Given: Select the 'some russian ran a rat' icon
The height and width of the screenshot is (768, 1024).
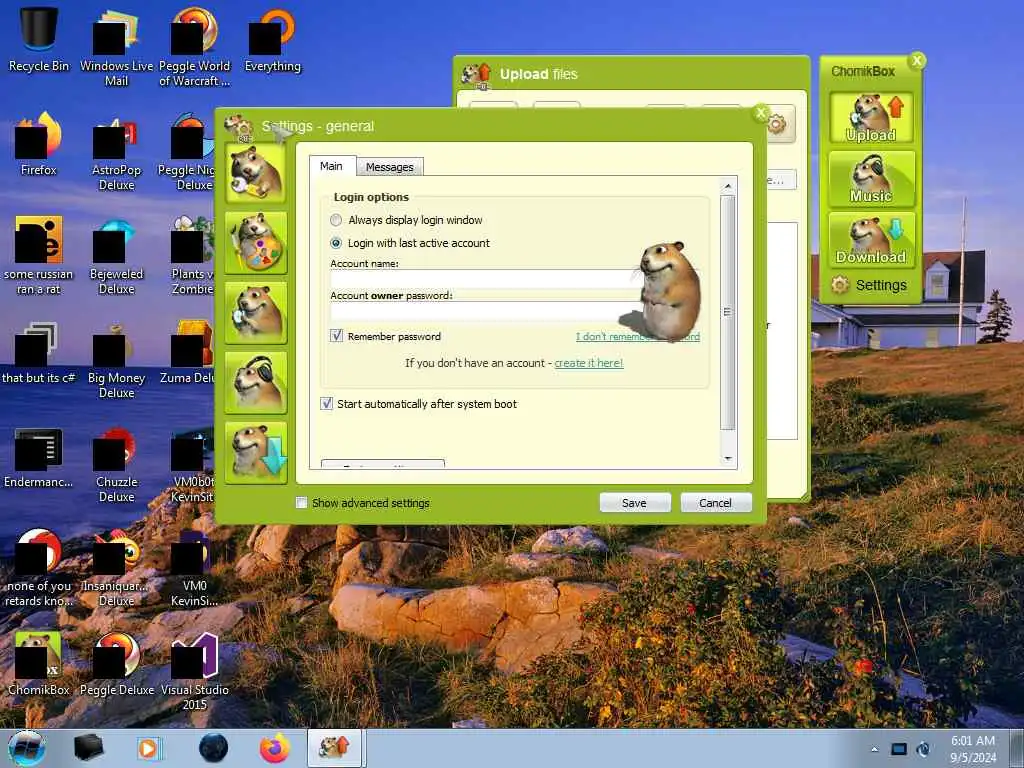Looking at the screenshot, I should tap(39, 256).
